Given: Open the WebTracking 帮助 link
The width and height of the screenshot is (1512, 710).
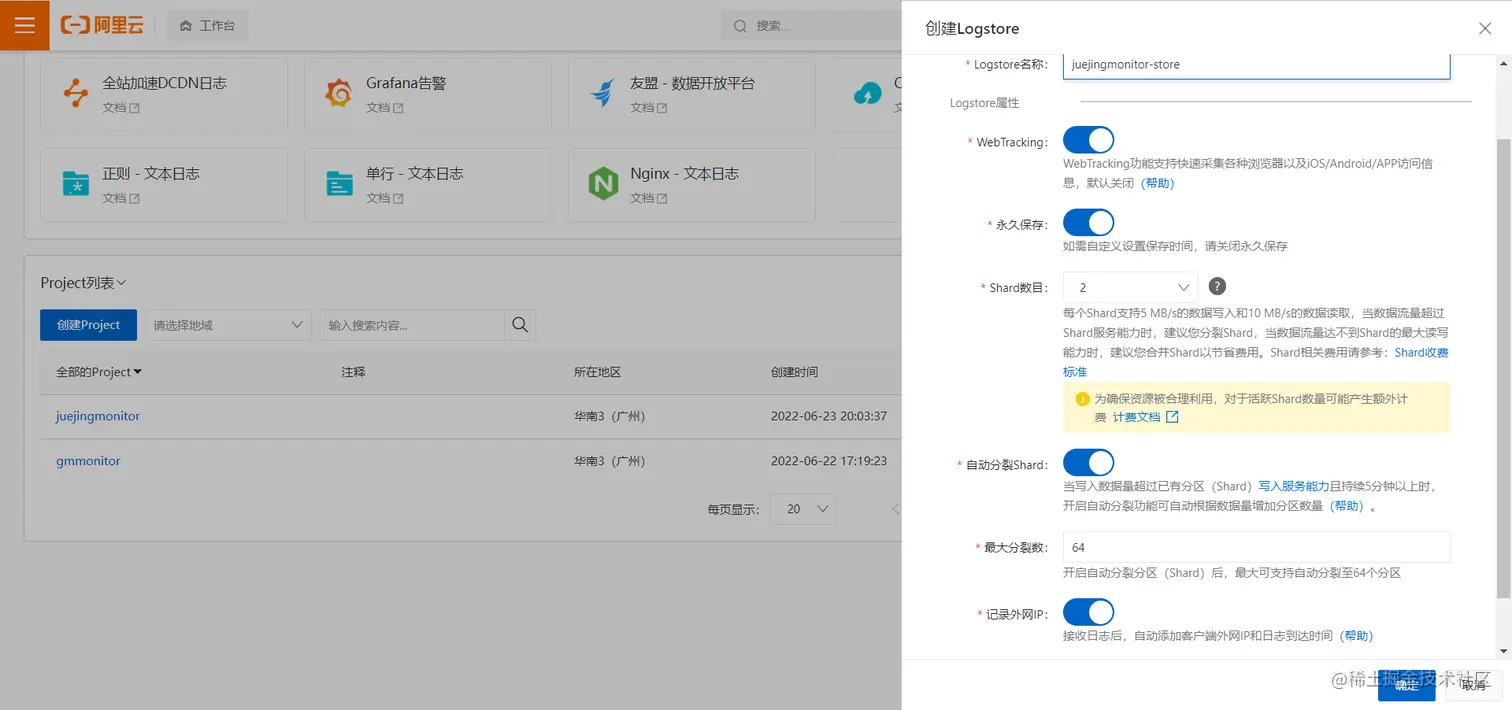Looking at the screenshot, I should pos(1157,183).
